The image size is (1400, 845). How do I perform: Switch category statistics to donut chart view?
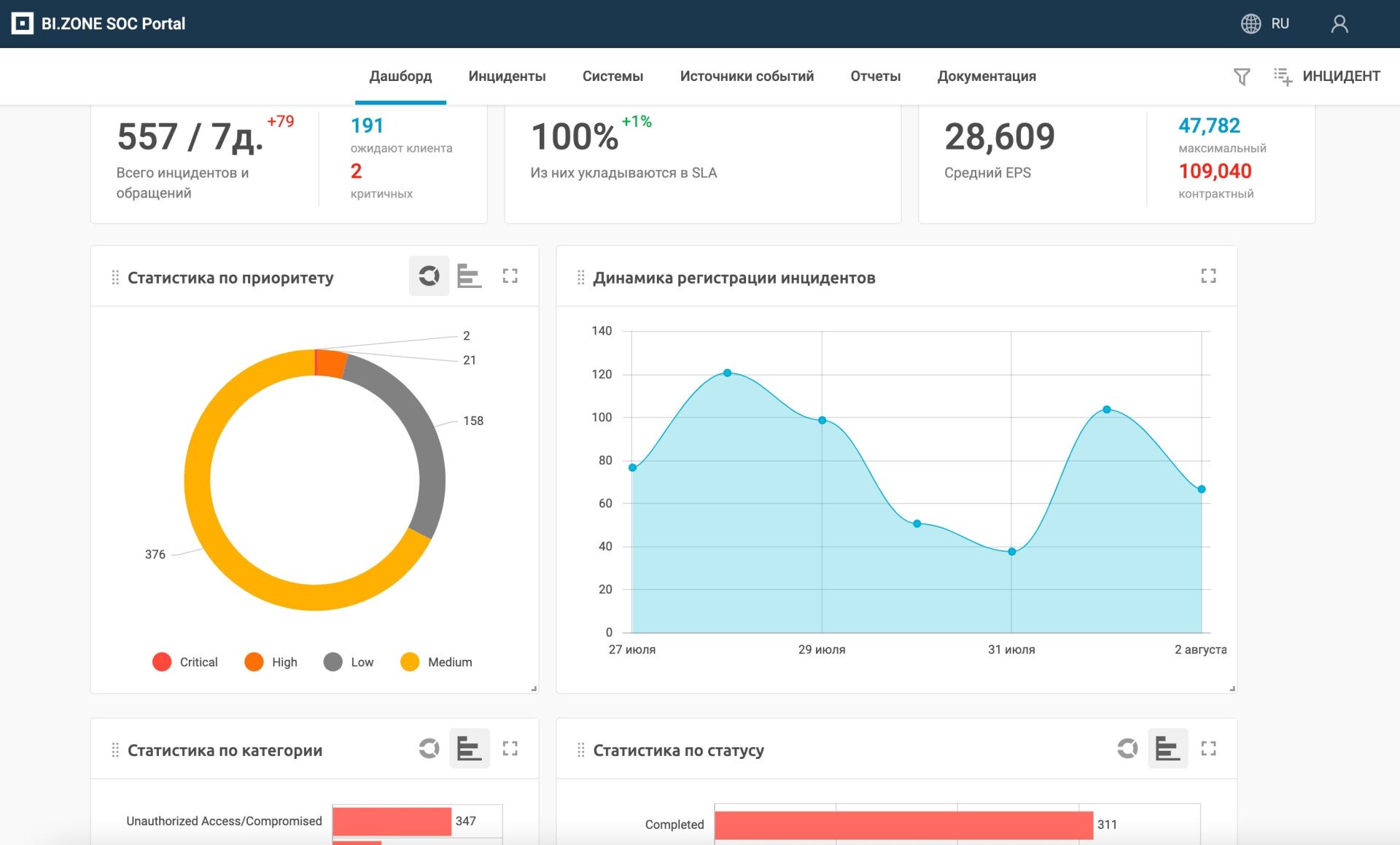tap(429, 749)
